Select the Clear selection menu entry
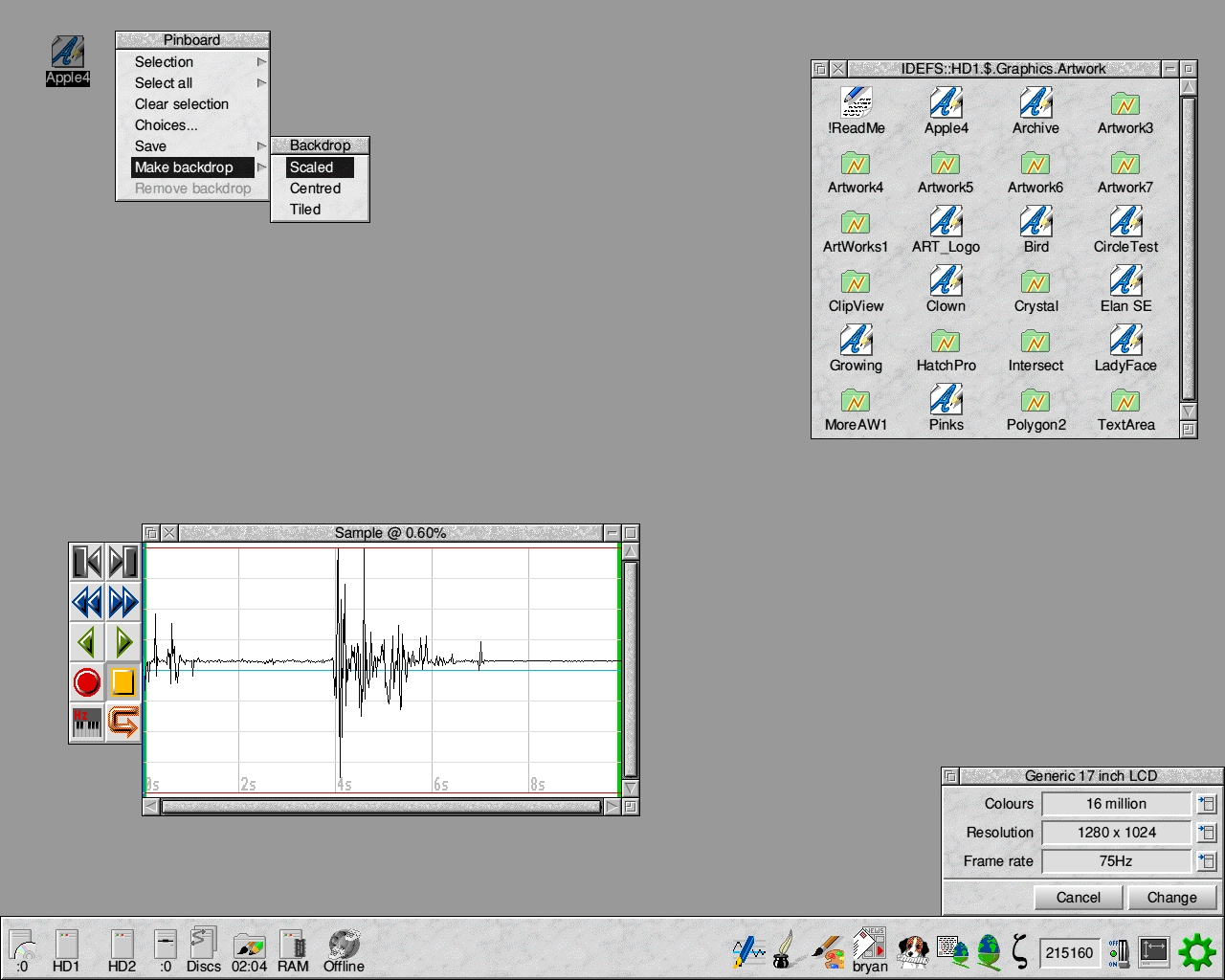 [x=182, y=104]
